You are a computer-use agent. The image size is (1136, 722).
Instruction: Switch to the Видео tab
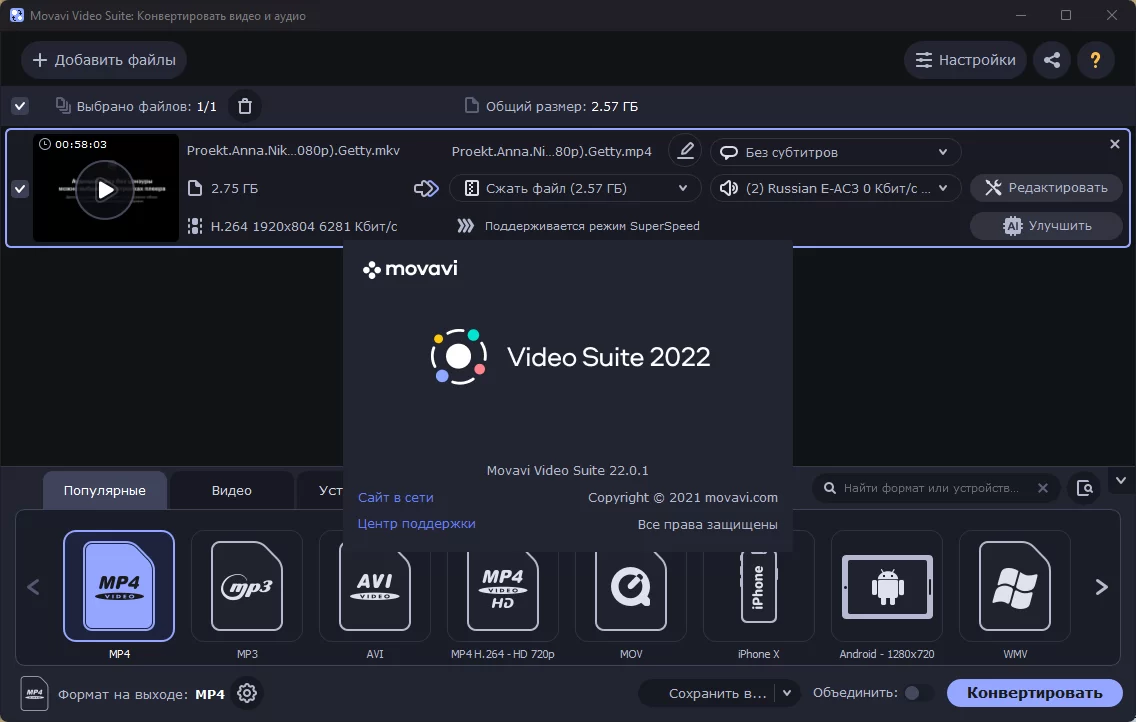232,490
